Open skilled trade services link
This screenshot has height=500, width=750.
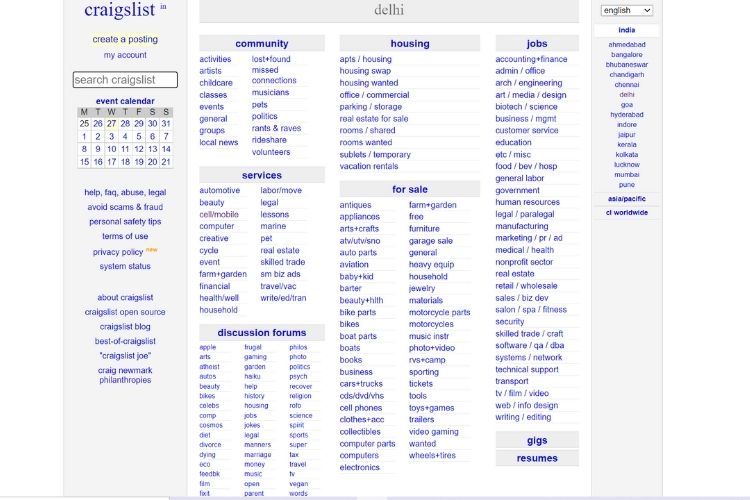[x=283, y=262]
